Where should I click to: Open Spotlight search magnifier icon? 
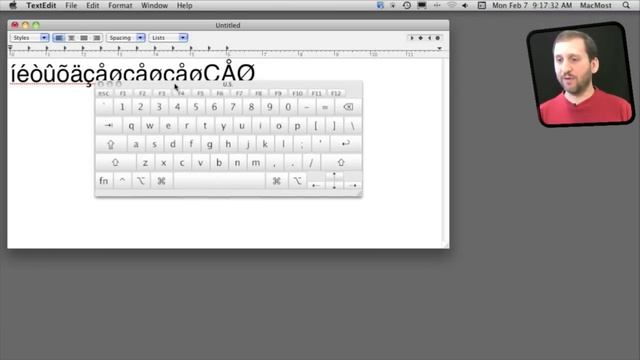pyautogui.click(x=626, y=5)
